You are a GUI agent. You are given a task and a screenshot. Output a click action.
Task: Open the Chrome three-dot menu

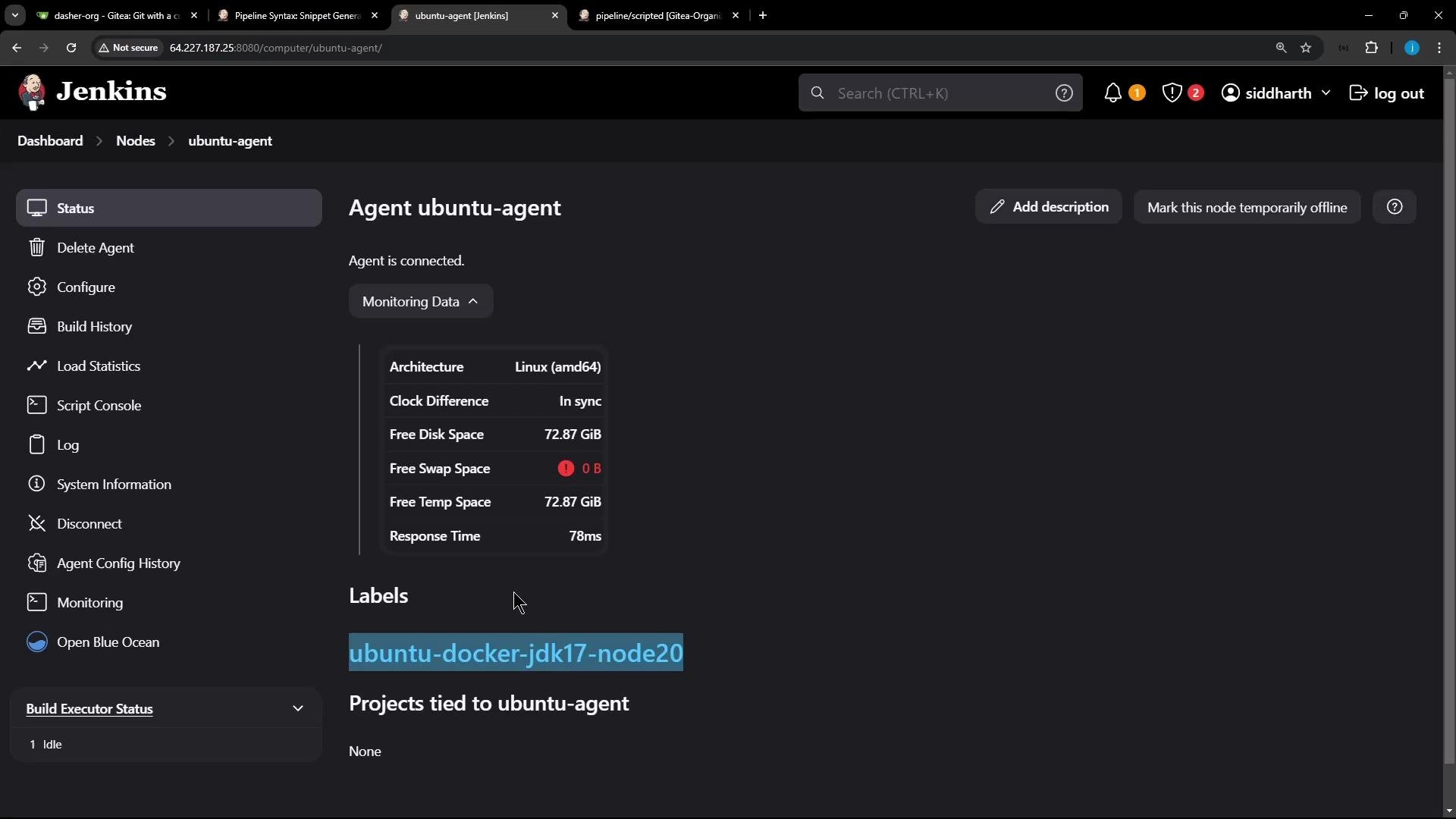1439,48
